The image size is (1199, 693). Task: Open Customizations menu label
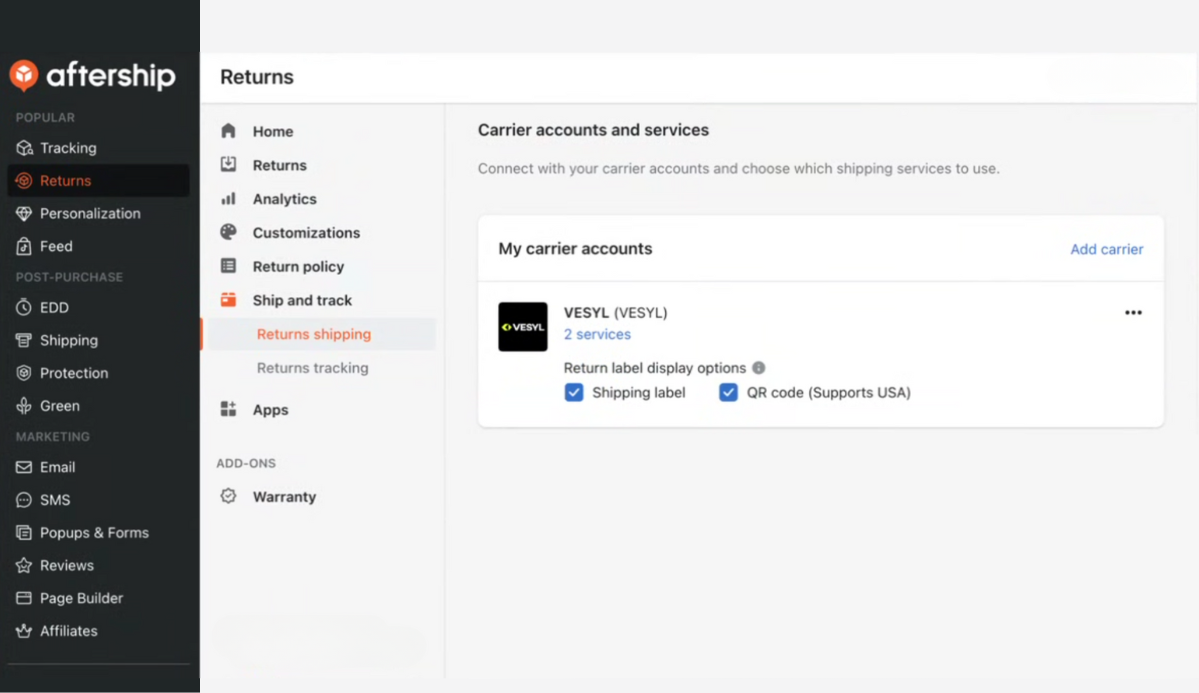pyautogui.click(x=307, y=233)
